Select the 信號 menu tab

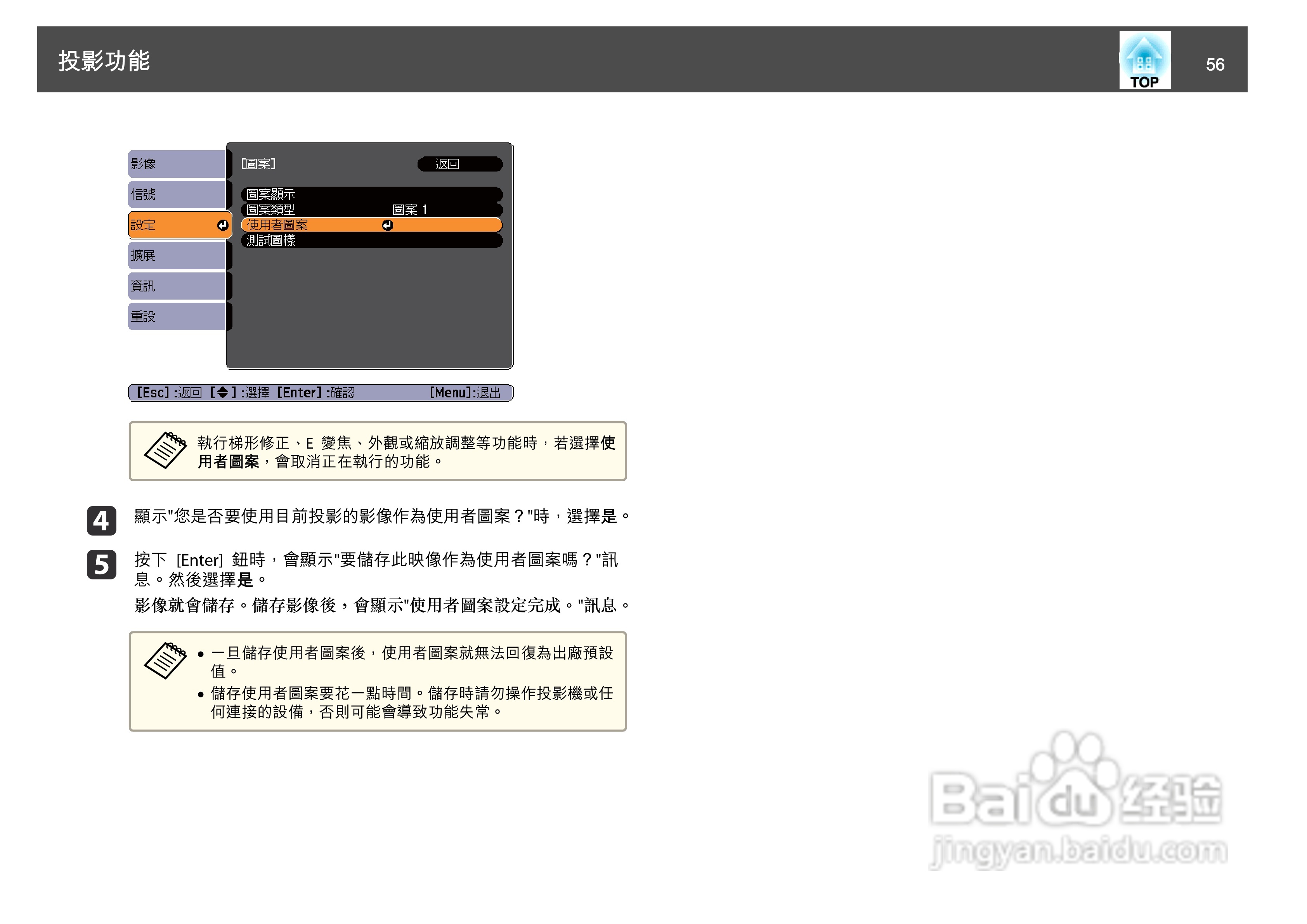177,195
